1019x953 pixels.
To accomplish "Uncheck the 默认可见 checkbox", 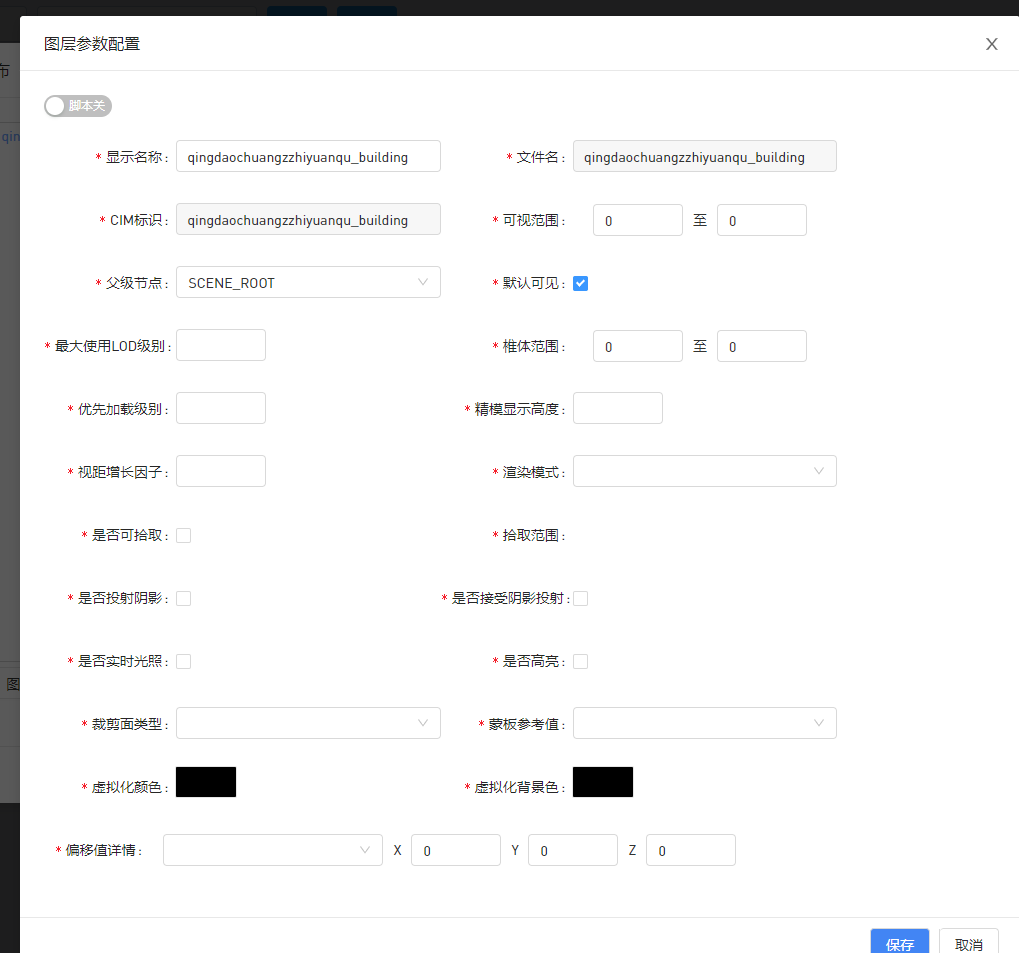I will [580, 283].
